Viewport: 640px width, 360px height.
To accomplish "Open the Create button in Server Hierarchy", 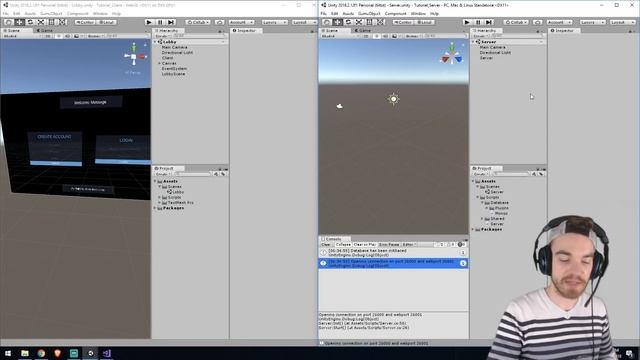I will 480,36.
